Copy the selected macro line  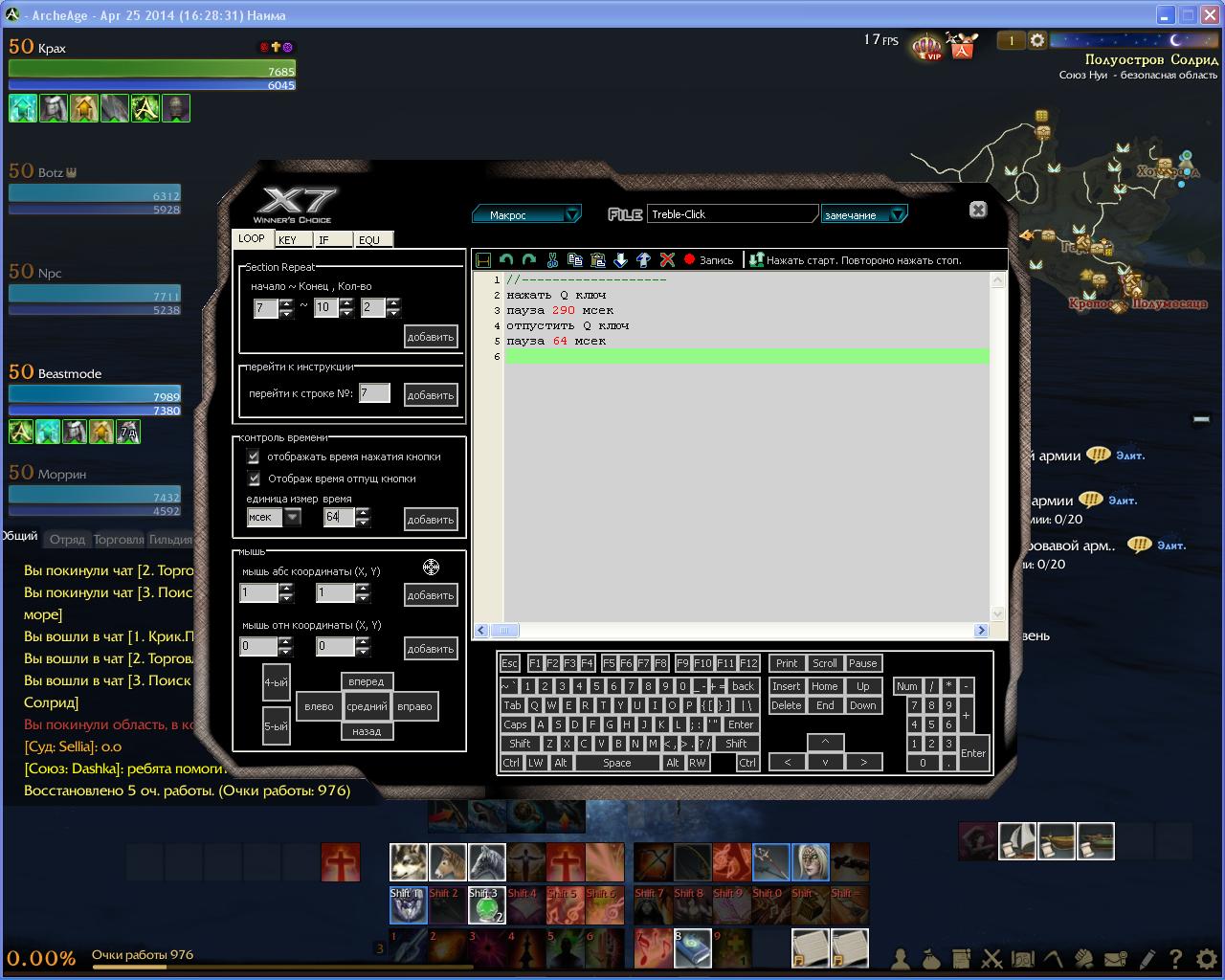click(x=575, y=260)
